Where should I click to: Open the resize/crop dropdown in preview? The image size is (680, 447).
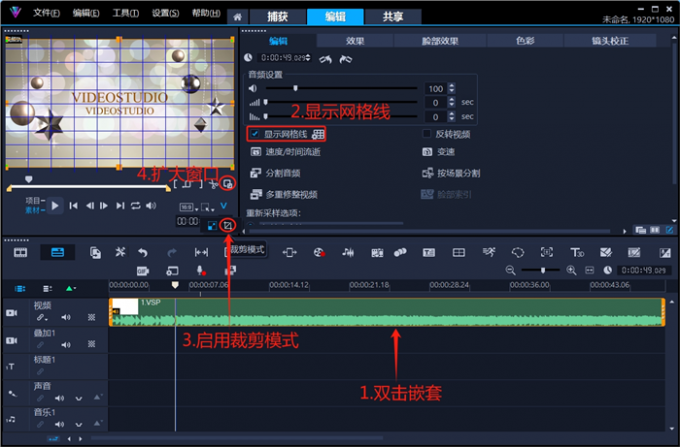pyautogui.click(x=208, y=207)
